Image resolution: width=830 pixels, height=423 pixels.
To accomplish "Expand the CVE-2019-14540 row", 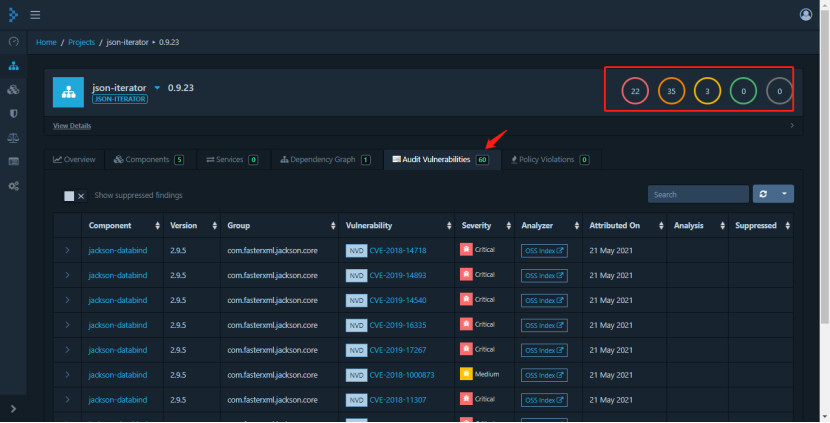I will (x=67, y=300).
